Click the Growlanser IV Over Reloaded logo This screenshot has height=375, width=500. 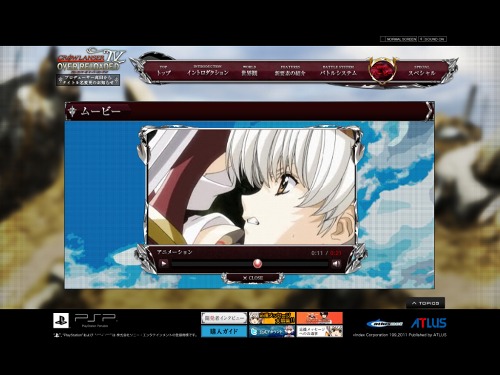pos(91,60)
